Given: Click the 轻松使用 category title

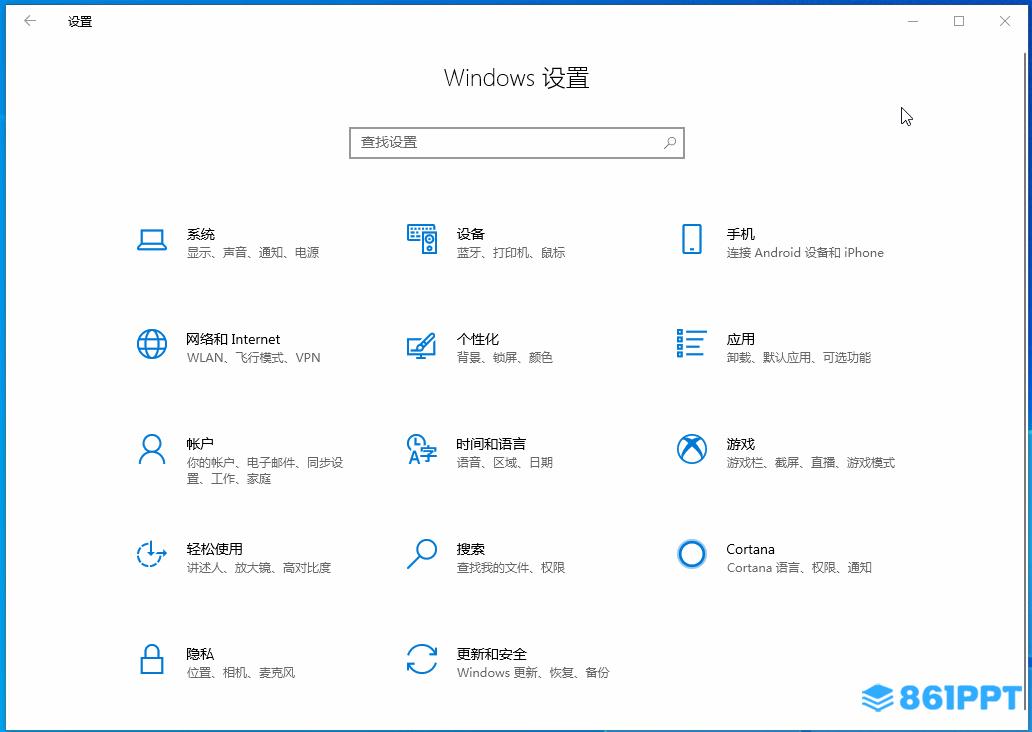Looking at the screenshot, I should click(x=215, y=549).
